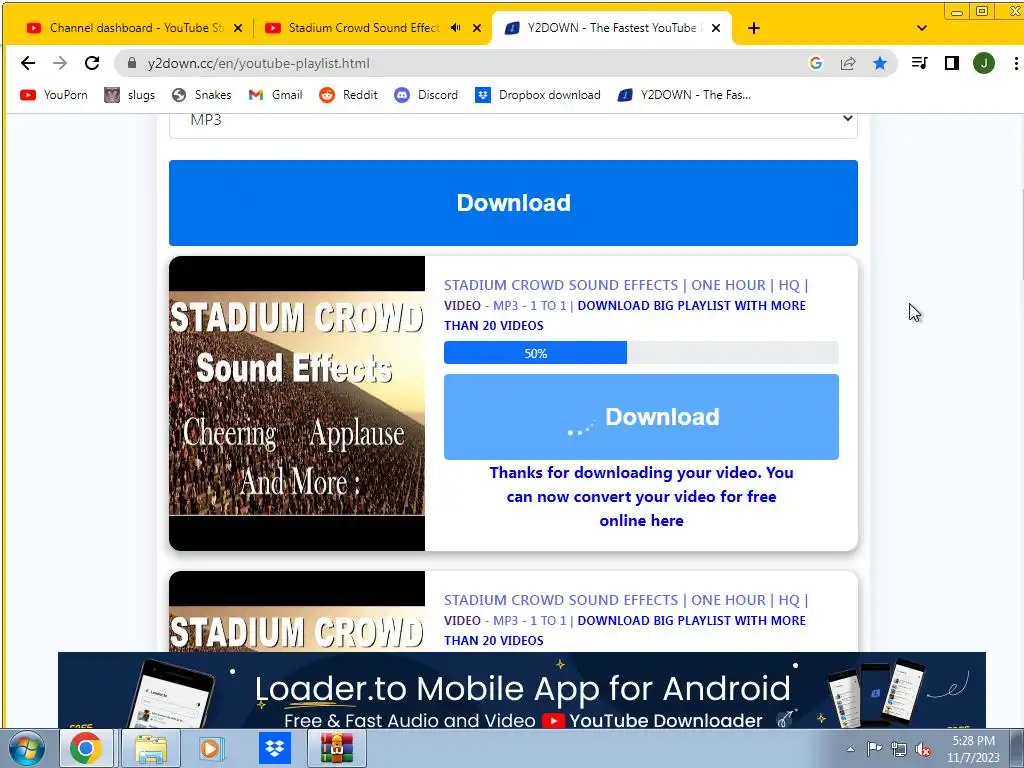
Task: Click the loading Download button under progress bar
Action: pos(641,417)
